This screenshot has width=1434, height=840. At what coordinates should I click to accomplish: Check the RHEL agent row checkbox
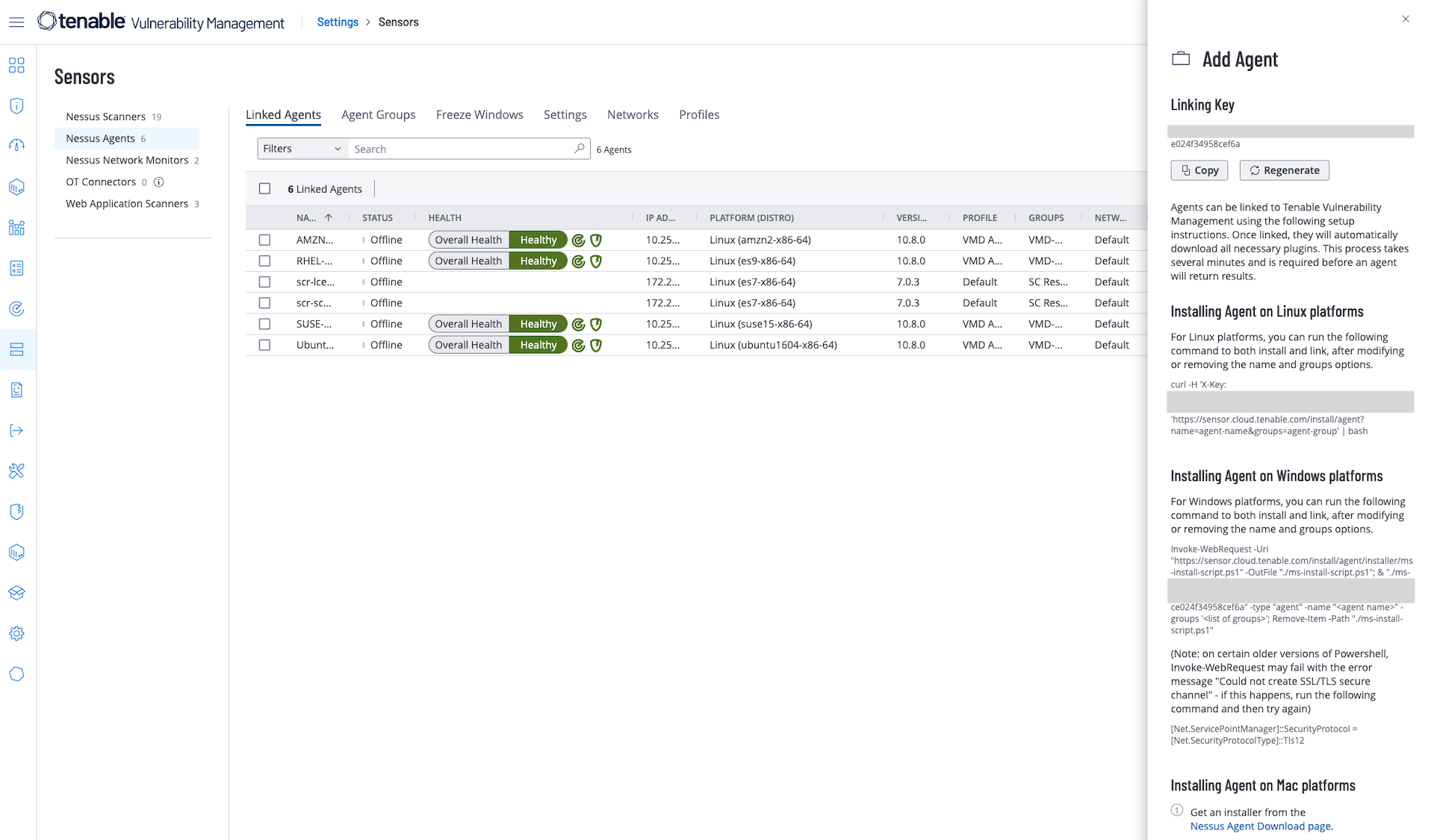[264, 261]
